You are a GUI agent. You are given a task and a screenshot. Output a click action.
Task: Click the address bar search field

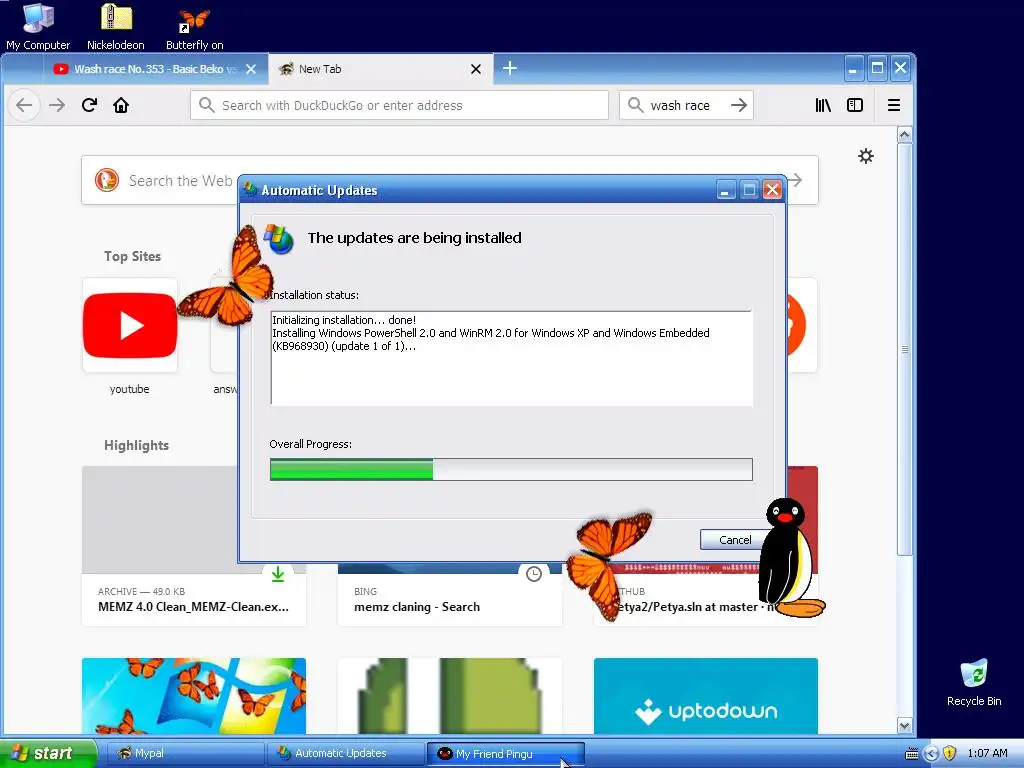click(x=400, y=105)
